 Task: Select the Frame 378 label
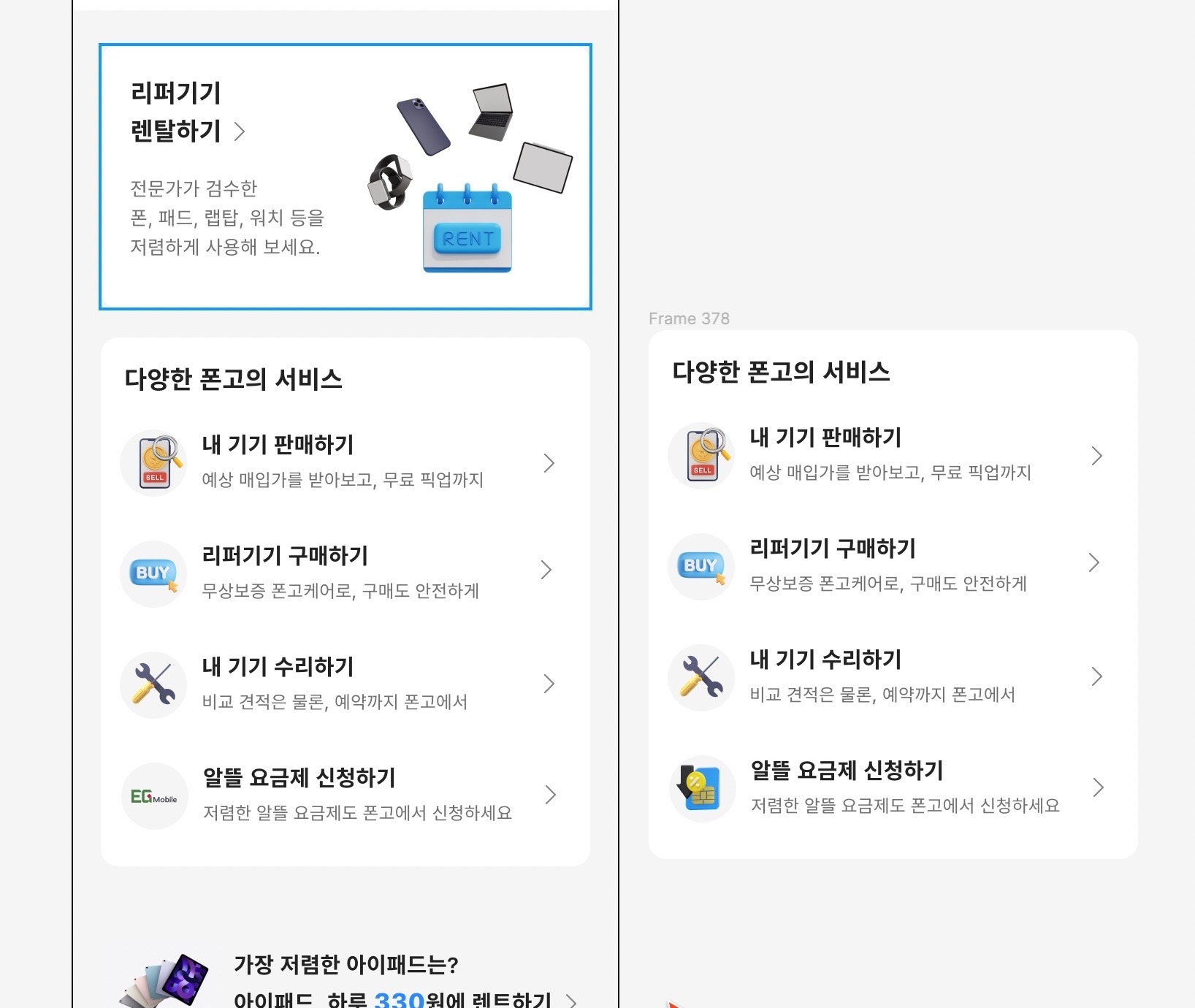(x=689, y=318)
